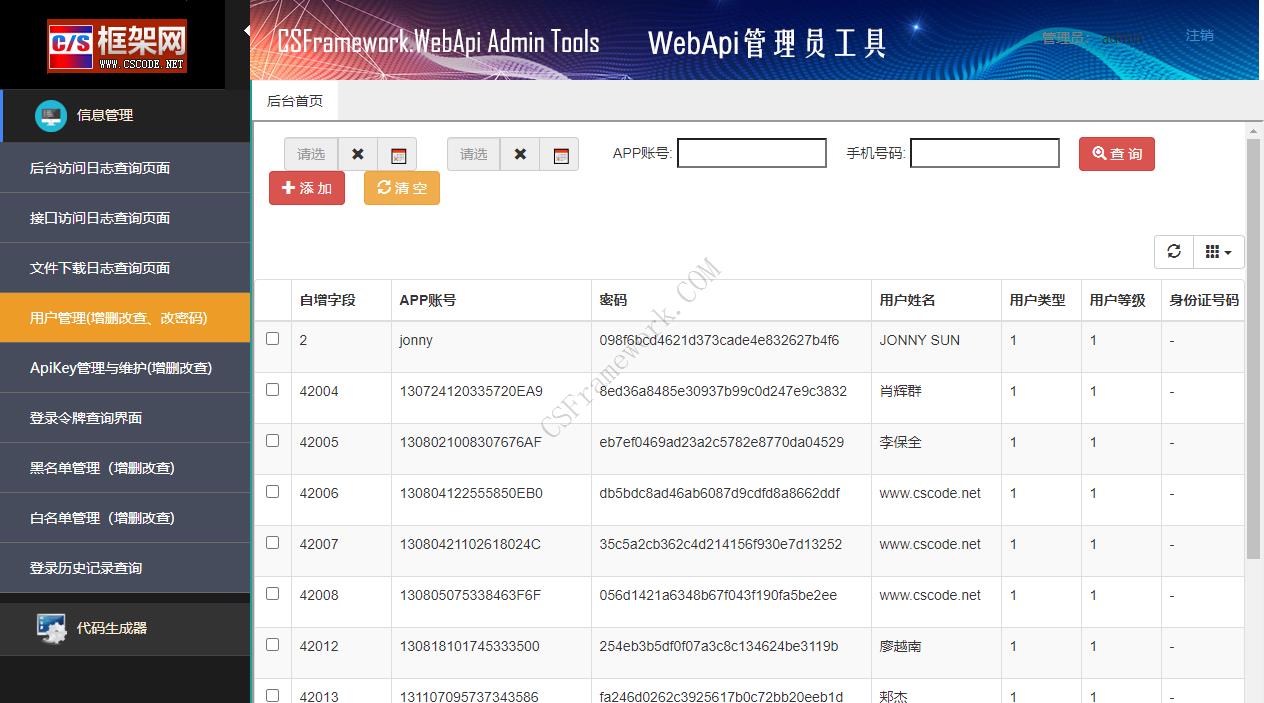The height and width of the screenshot is (703, 1264).
Task: Click inside the APP账号 input field
Action: [751, 153]
